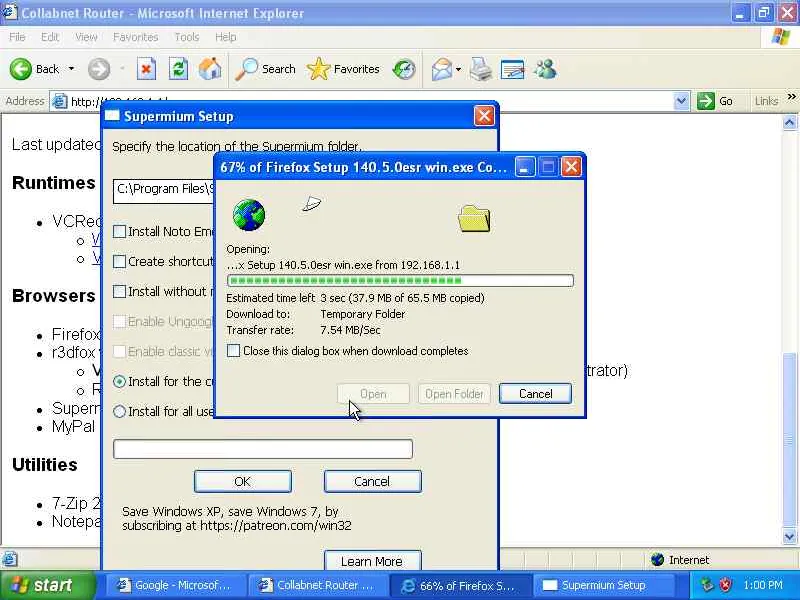The height and width of the screenshot is (600, 800).
Task: Check the Create shortcut option
Action: pyautogui.click(x=119, y=262)
